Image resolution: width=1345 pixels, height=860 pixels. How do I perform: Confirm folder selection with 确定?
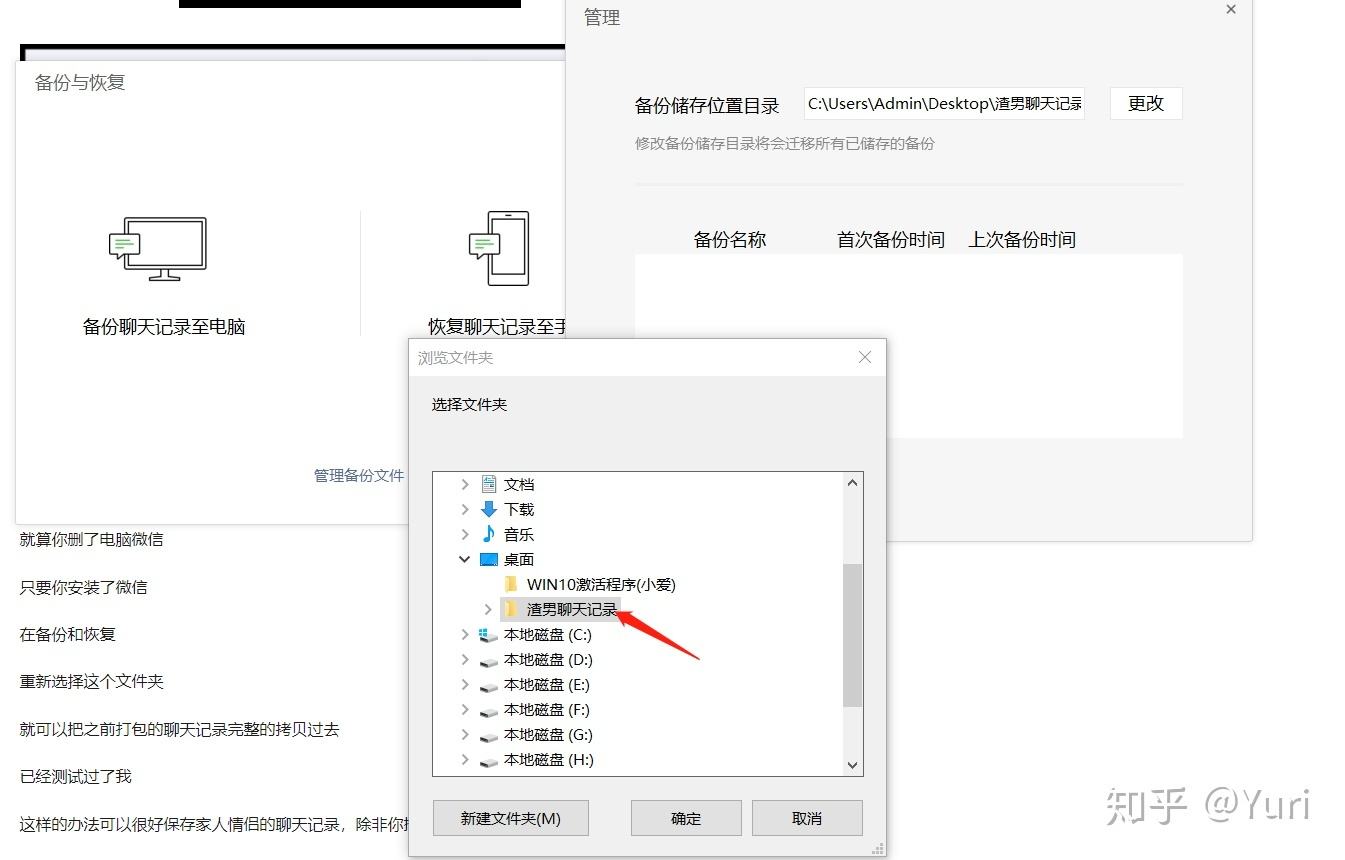686,818
